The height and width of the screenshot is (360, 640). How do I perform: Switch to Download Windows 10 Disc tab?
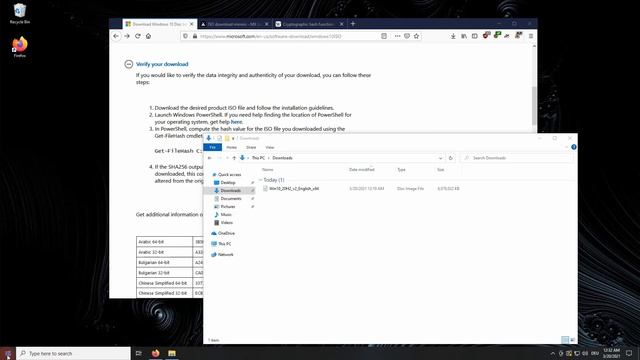(160, 24)
